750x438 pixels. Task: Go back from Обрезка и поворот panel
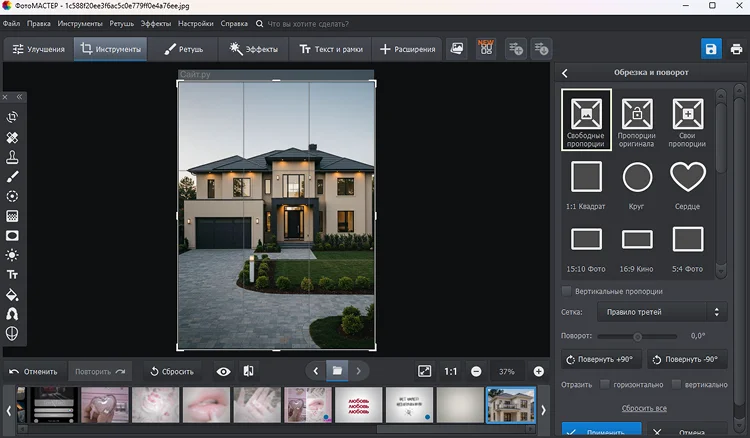(565, 73)
